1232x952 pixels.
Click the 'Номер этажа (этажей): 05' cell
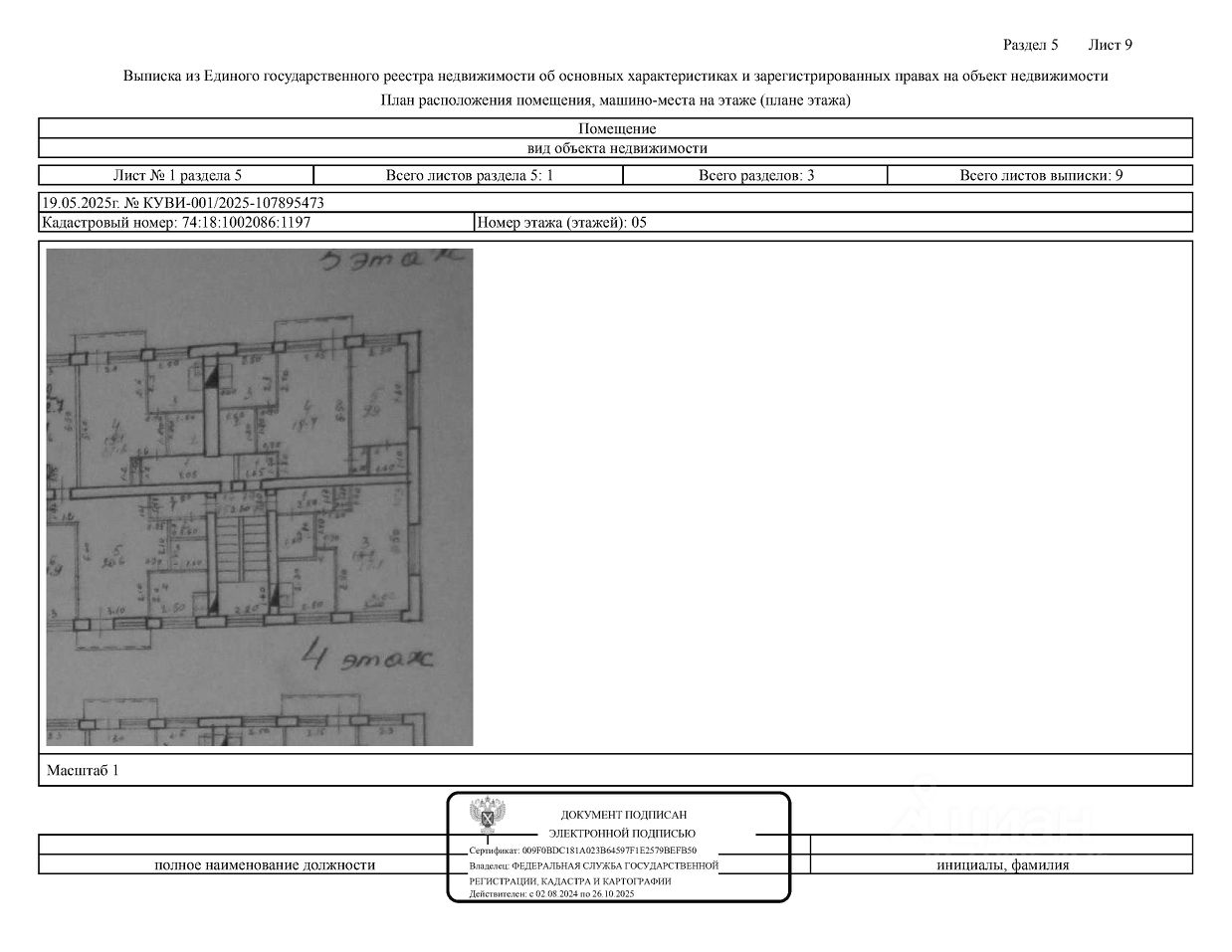click(834, 223)
